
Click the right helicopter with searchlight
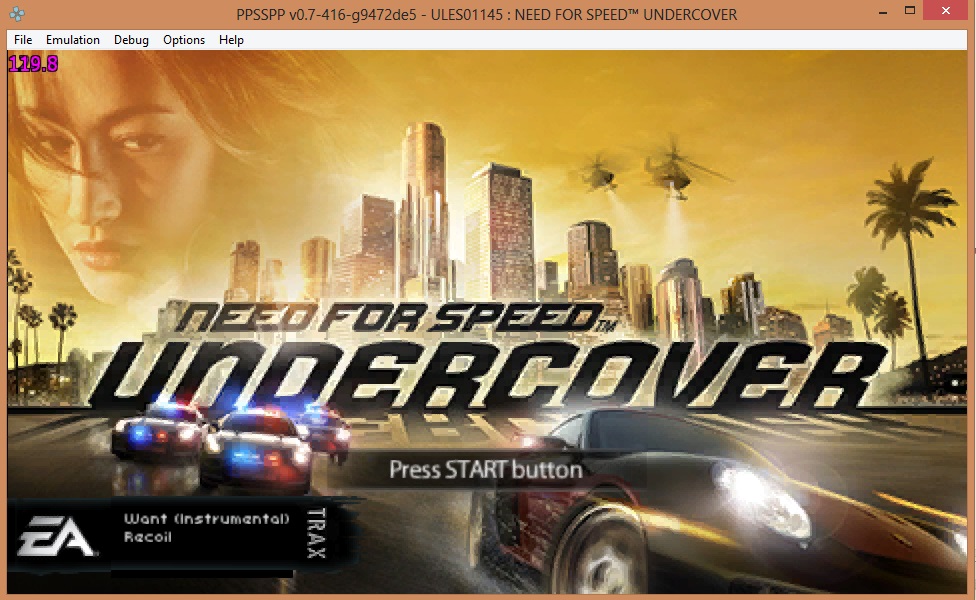pyautogui.click(x=670, y=170)
